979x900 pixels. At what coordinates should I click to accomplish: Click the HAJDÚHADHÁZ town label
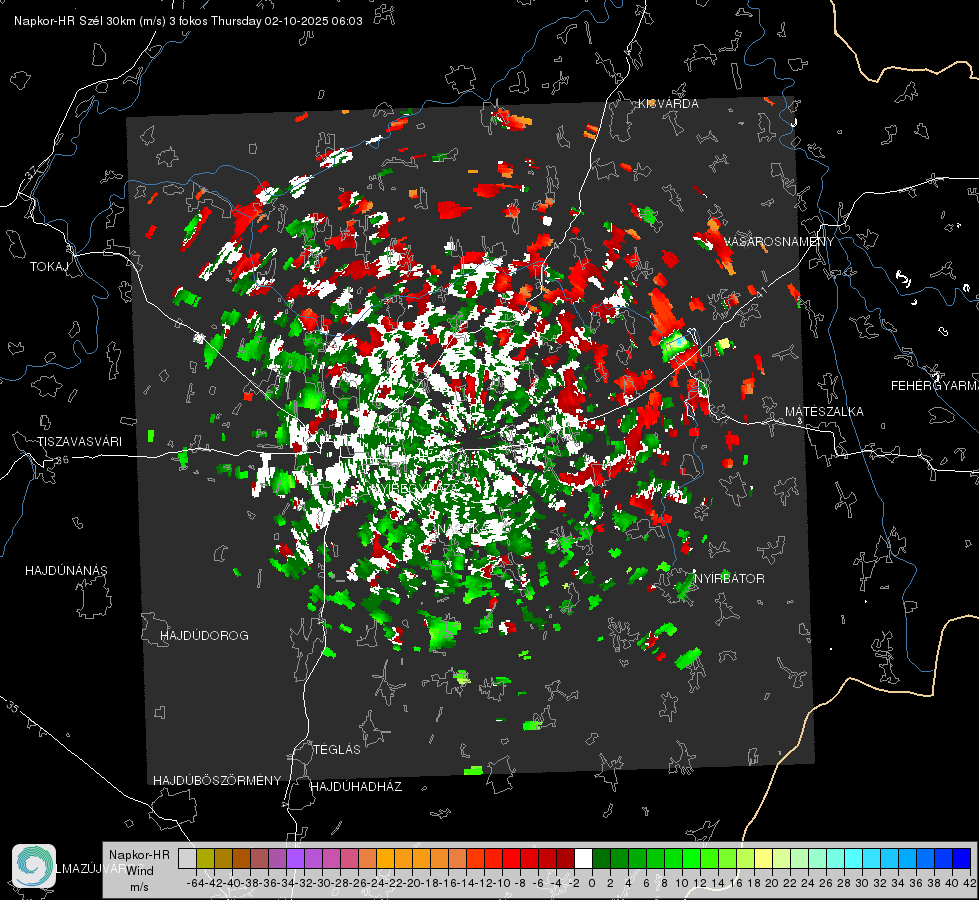point(356,787)
